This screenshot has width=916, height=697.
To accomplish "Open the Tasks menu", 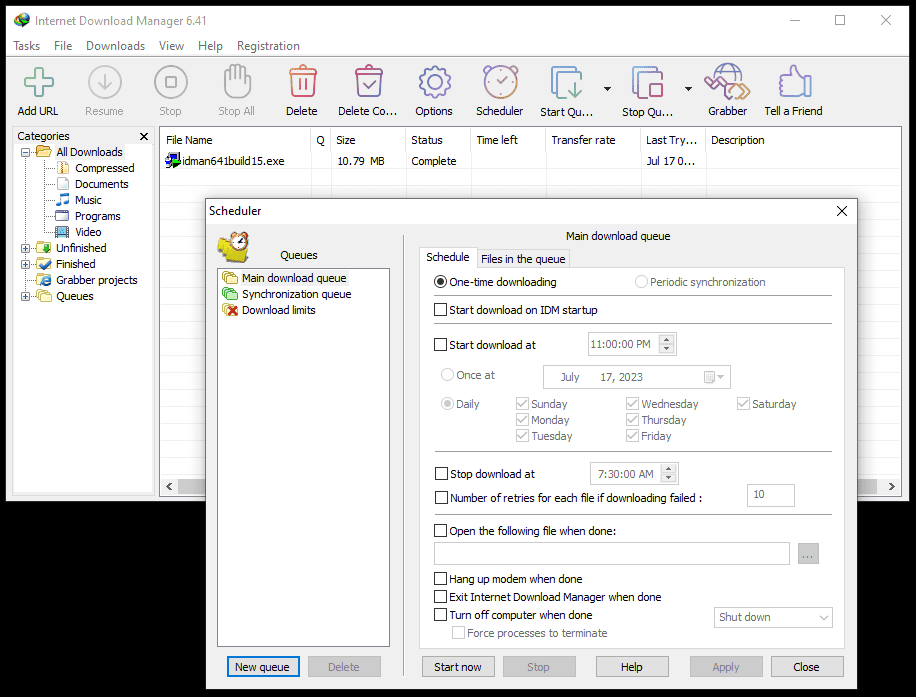I will pyautogui.click(x=27, y=46).
